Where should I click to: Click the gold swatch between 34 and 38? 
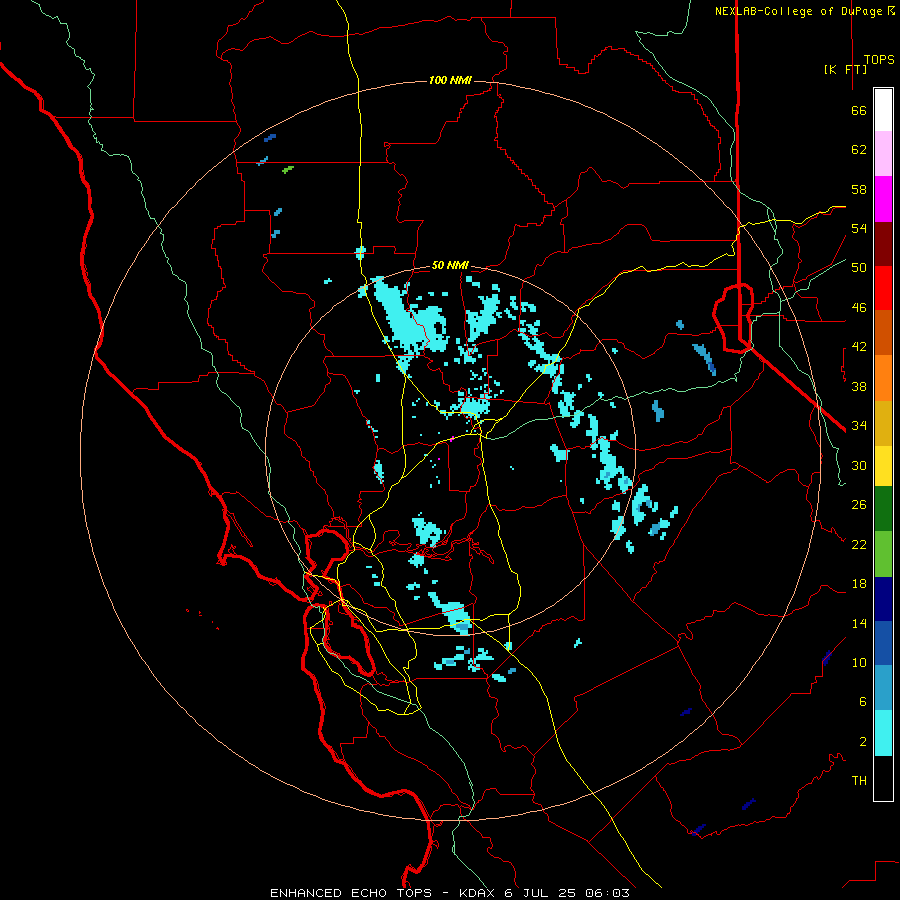pyautogui.click(x=883, y=423)
